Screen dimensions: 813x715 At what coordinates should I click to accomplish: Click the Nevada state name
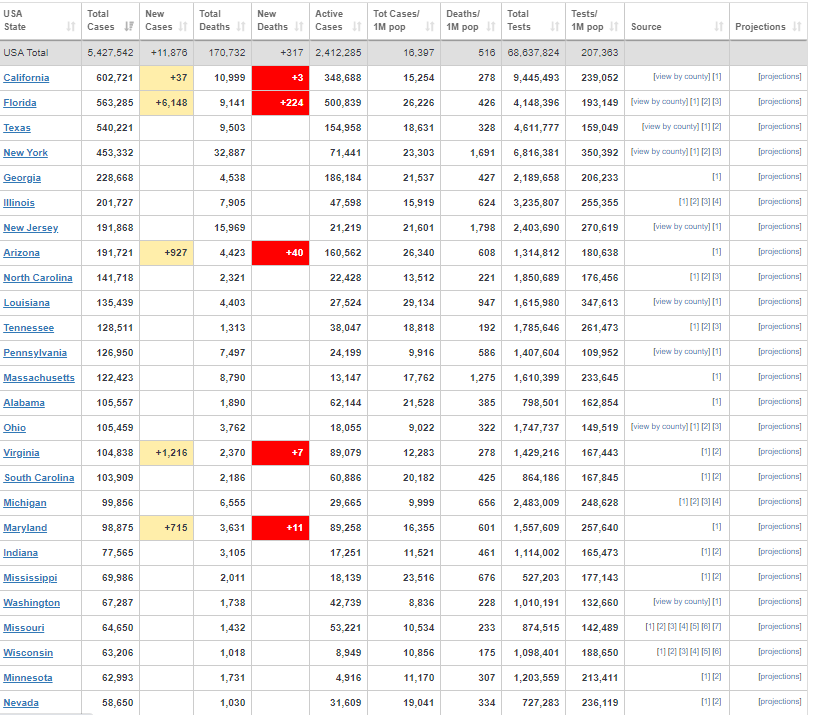(21, 703)
